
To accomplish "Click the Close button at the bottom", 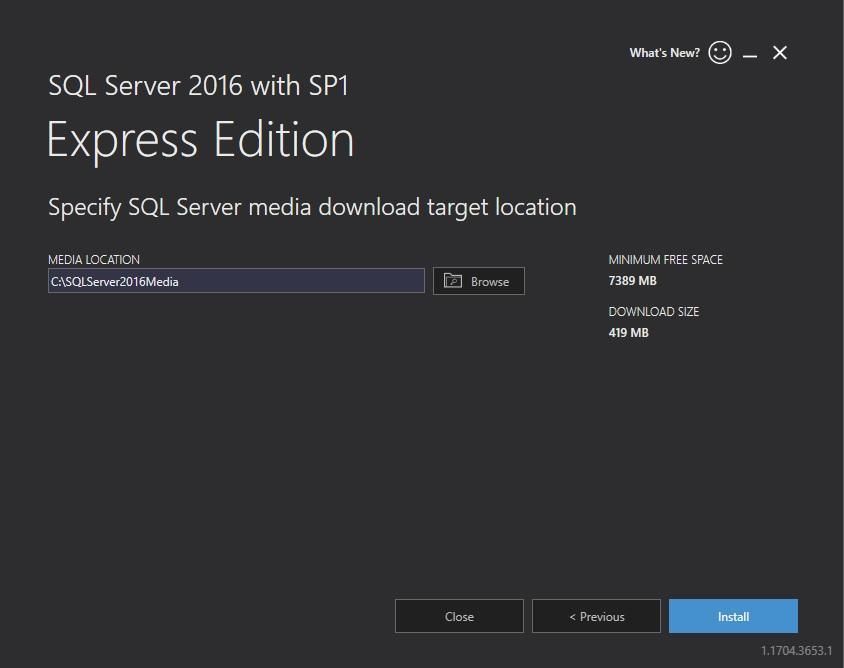I will click(x=459, y=616).
